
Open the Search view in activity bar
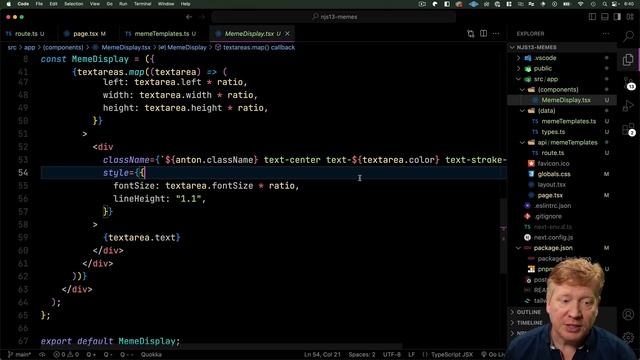click(x=628, y=36)
